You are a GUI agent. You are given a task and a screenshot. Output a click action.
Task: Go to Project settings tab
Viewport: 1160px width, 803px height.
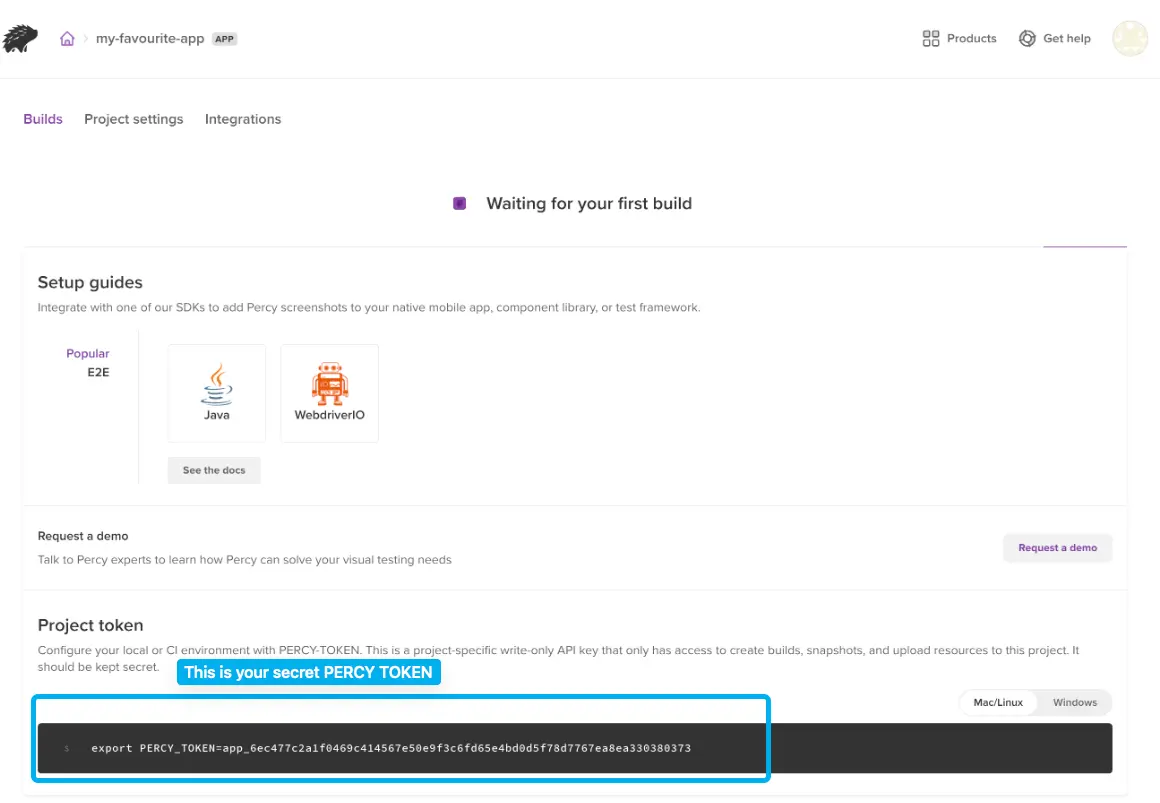134,119
